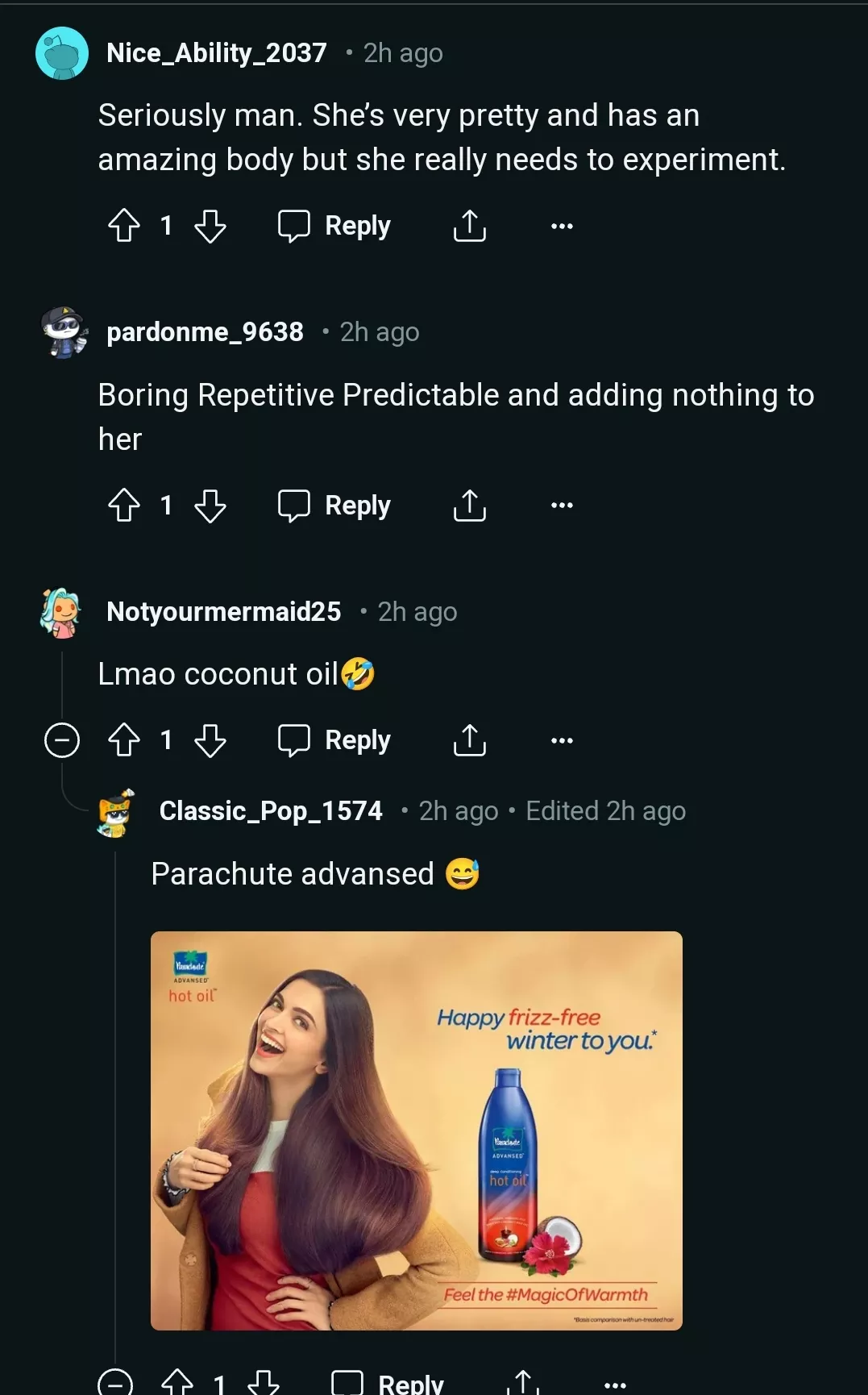Downvote Nice_Ability_2037's comment

click(210, 226)
